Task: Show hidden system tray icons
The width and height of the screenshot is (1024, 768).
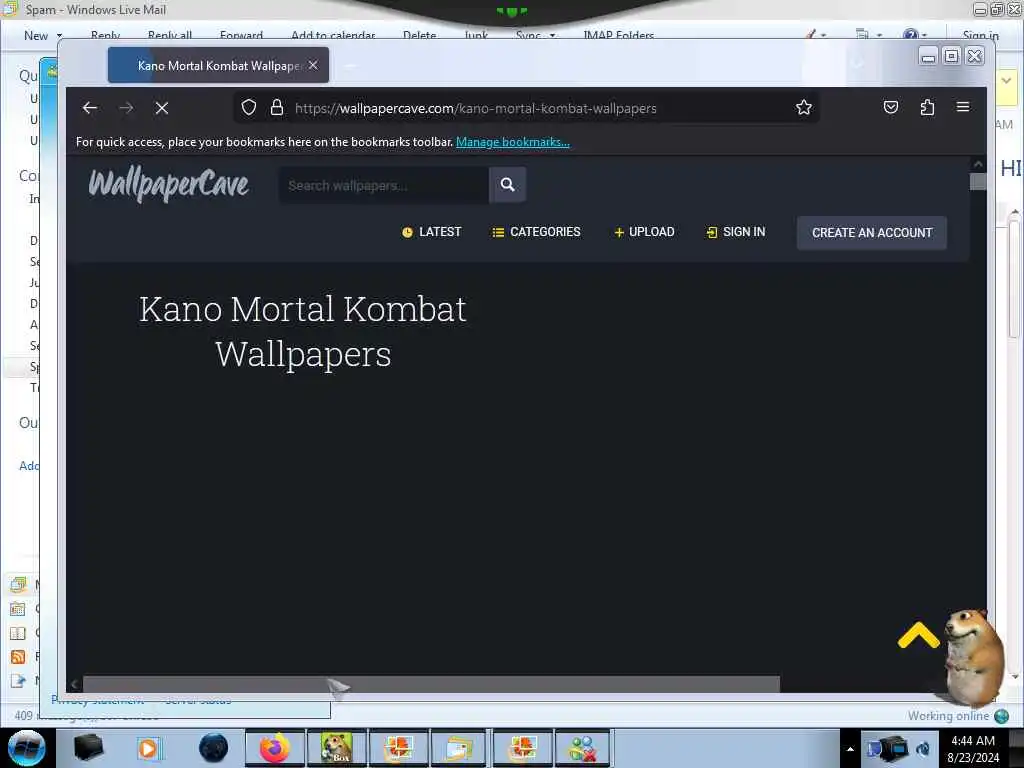Action: [x=850, y=749]
